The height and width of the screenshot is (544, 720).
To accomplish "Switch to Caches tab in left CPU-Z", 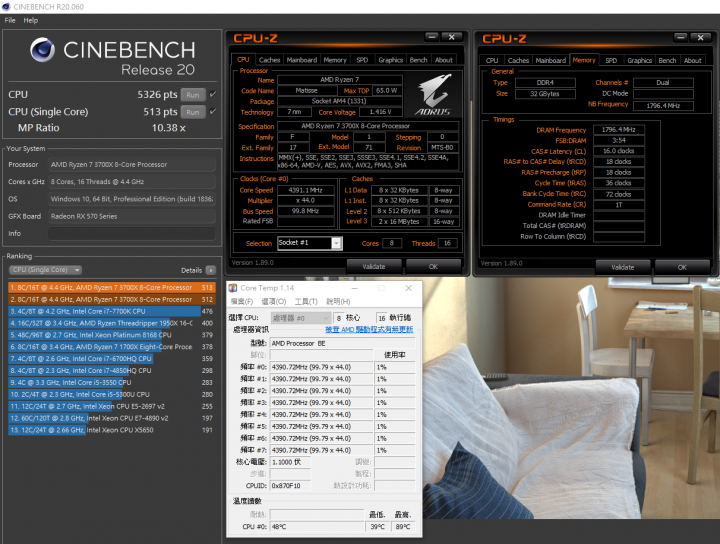I will click(x=269, y=60).
